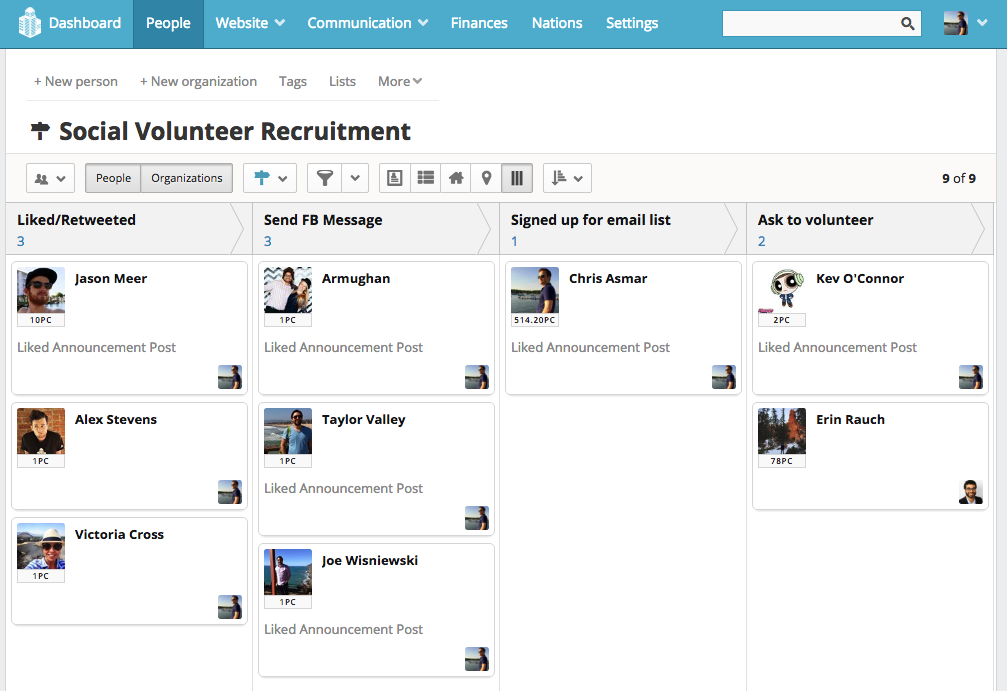Image resolution: width=1007 pixels, height=691 pixels.
Task: Click Victoria Cross profile photo
Action: click(x=41, y=547)
